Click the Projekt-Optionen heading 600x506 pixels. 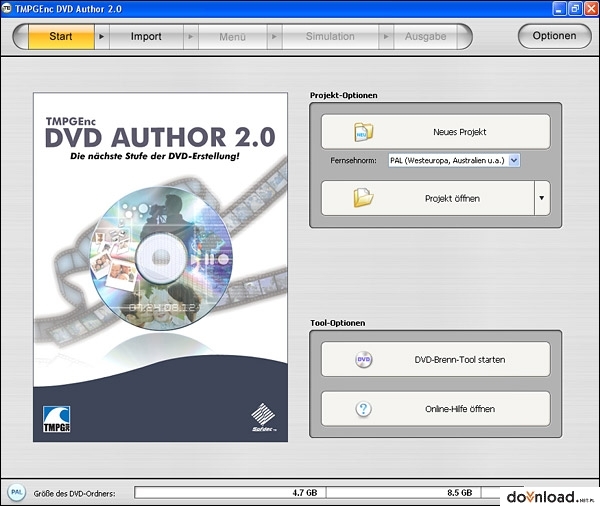pyautogui.click(x=344, y=95)
